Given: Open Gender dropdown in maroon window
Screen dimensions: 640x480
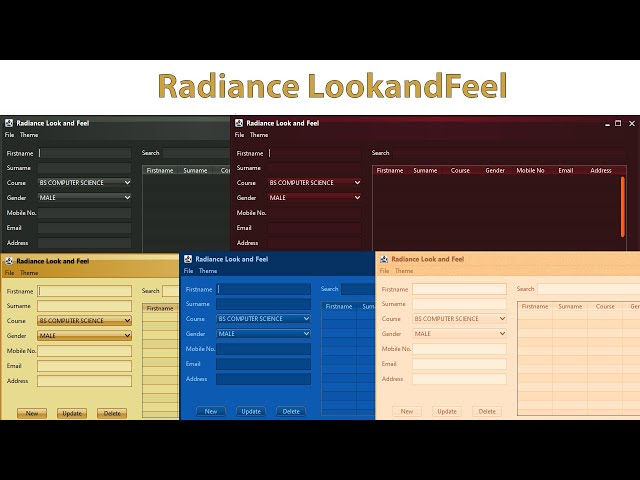Looking at the screenshot, I should click(x=314, y=198).
